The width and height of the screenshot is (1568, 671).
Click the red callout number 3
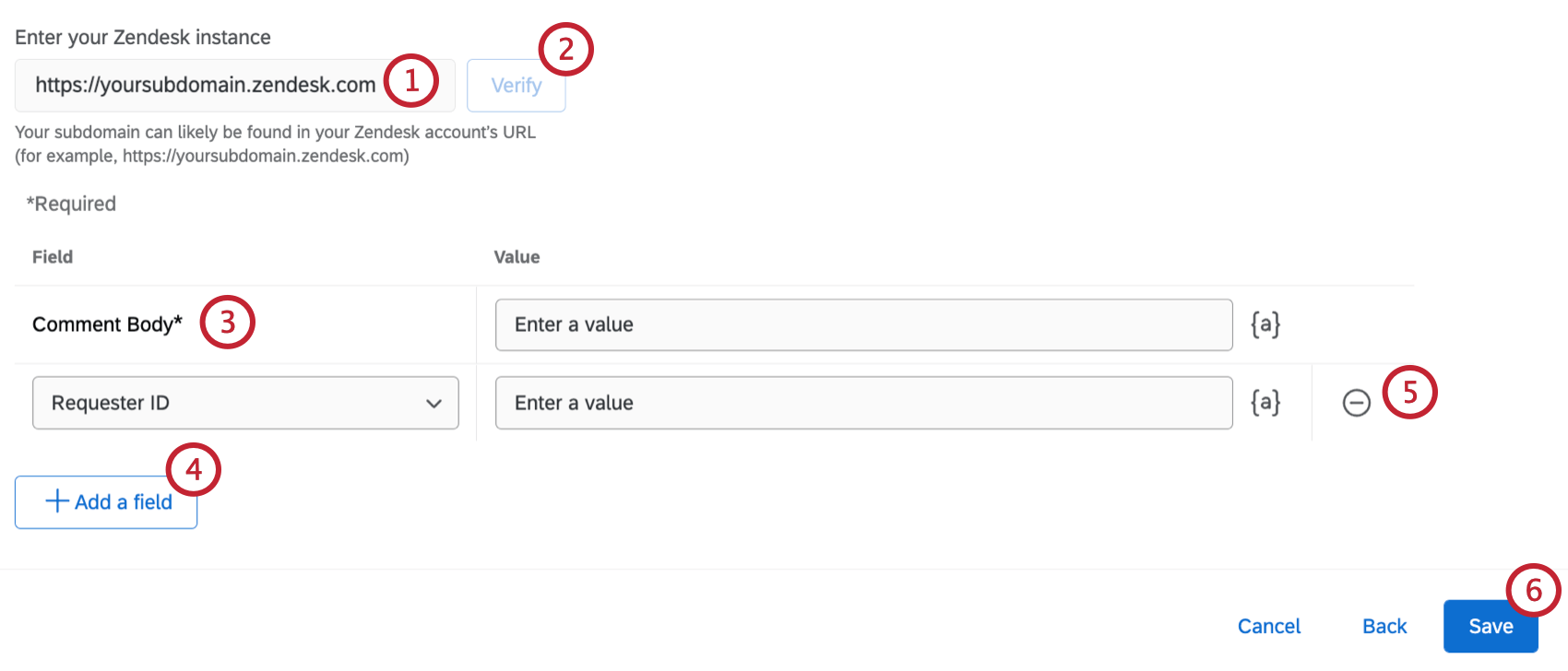227,322
